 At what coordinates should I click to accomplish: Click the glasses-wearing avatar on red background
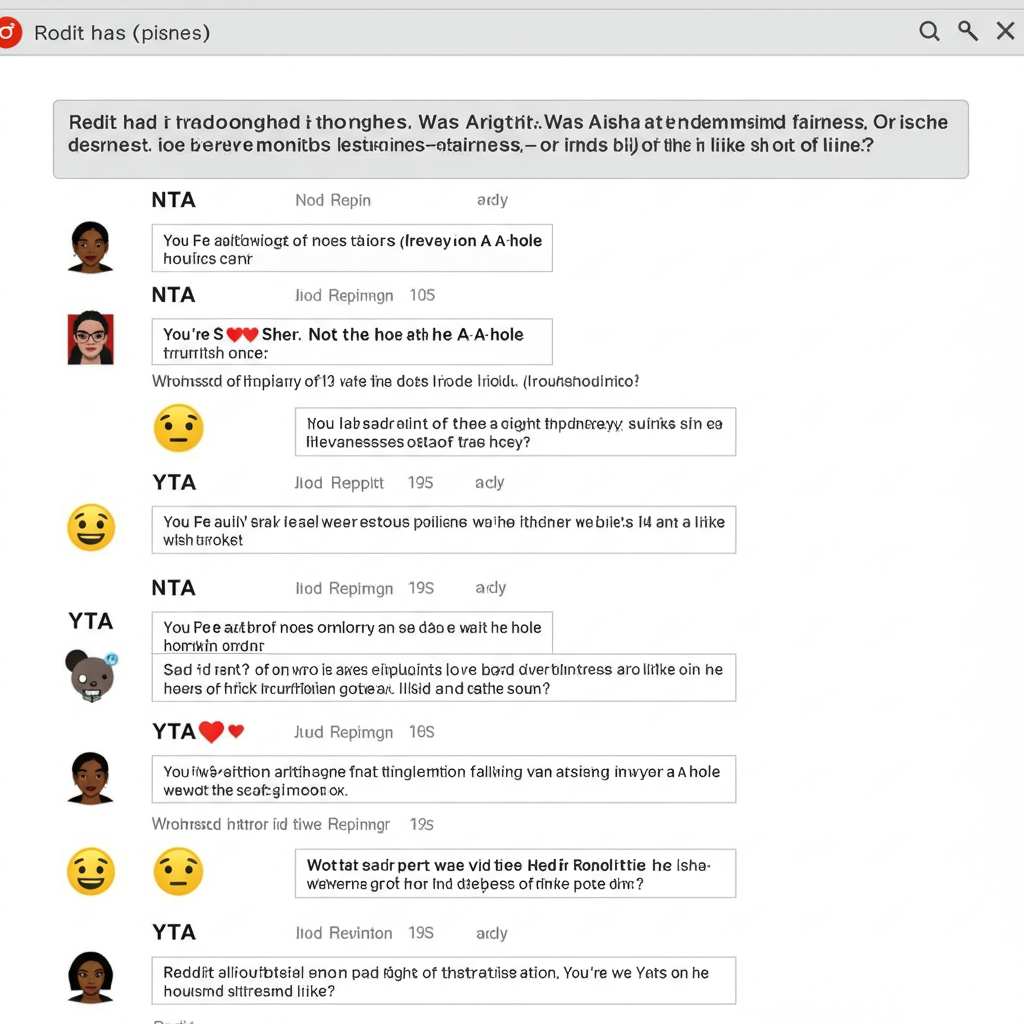[x=91, y=338]
